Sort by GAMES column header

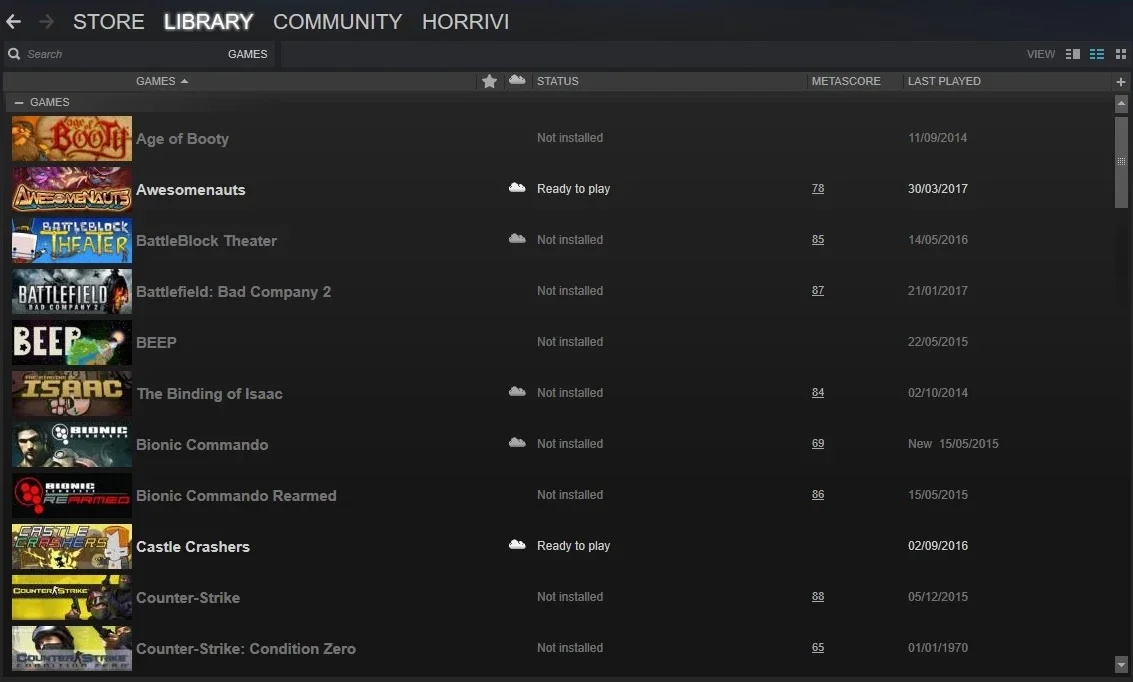click(162, 81)
